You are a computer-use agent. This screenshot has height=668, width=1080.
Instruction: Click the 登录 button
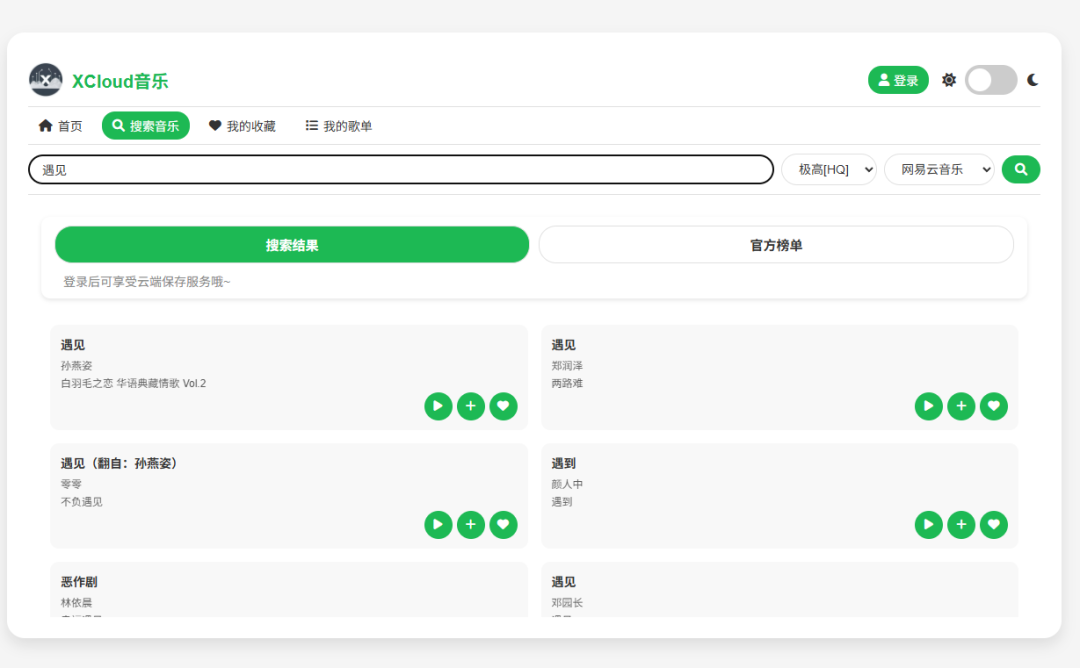[x=897, y=80]
